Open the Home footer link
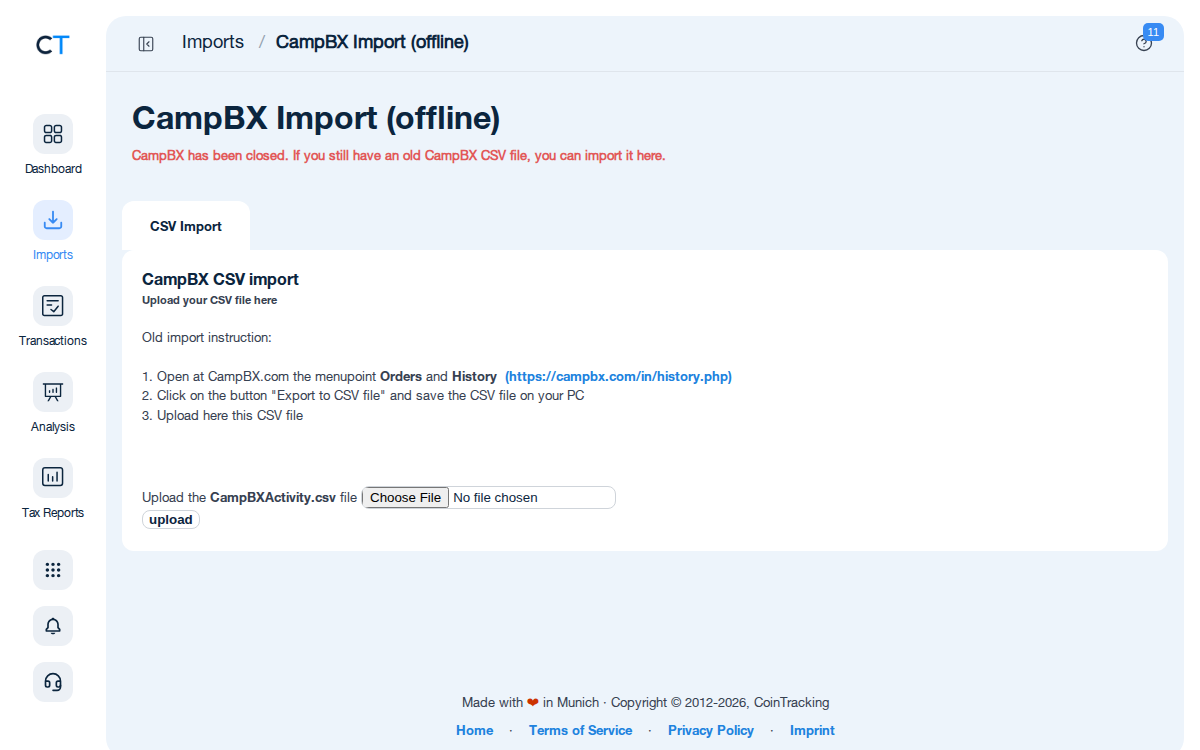This screenshot has width=1200, height=750. pos(475,730)
